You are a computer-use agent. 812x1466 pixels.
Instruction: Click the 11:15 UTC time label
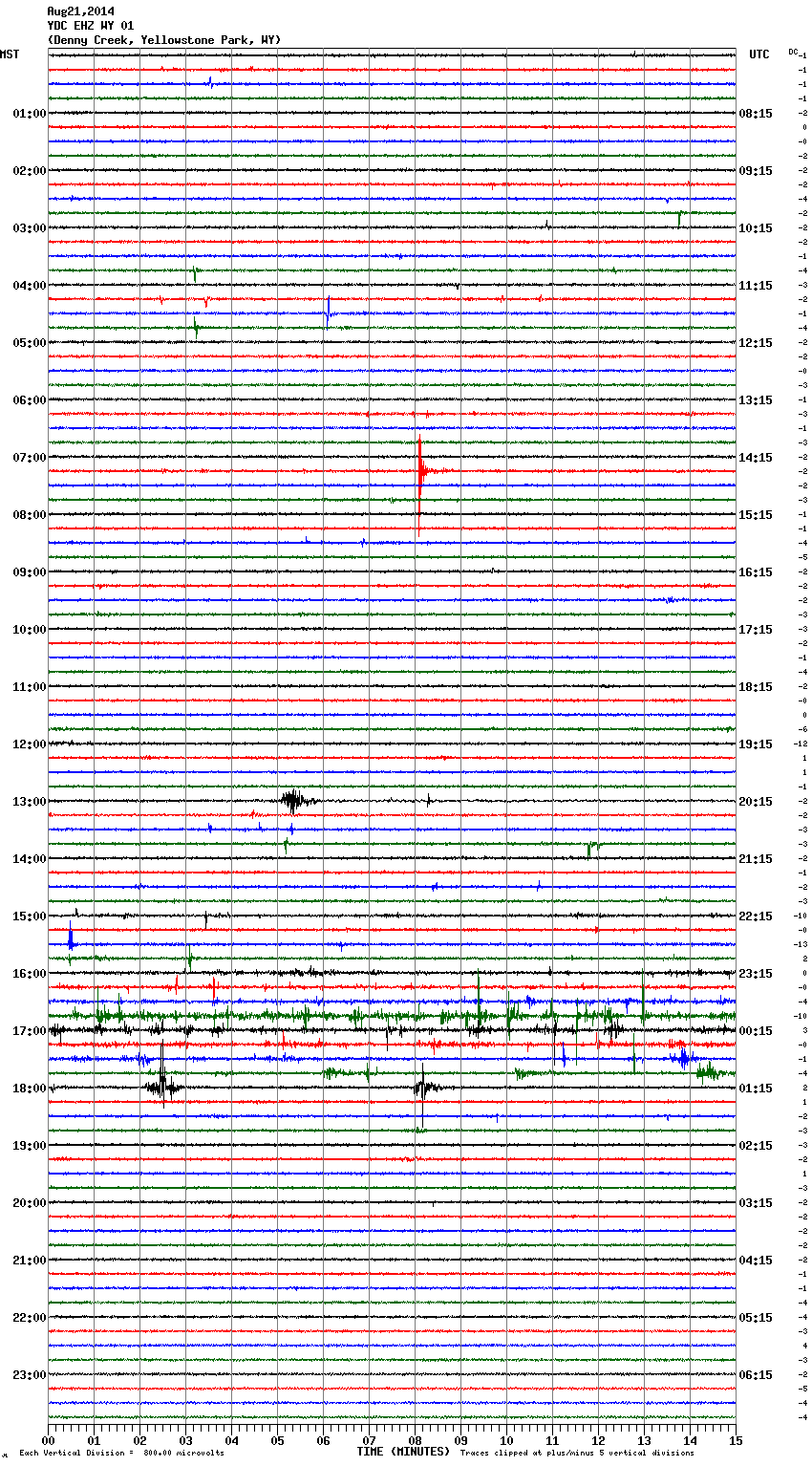pyautogui.click(x=756, y=286)
